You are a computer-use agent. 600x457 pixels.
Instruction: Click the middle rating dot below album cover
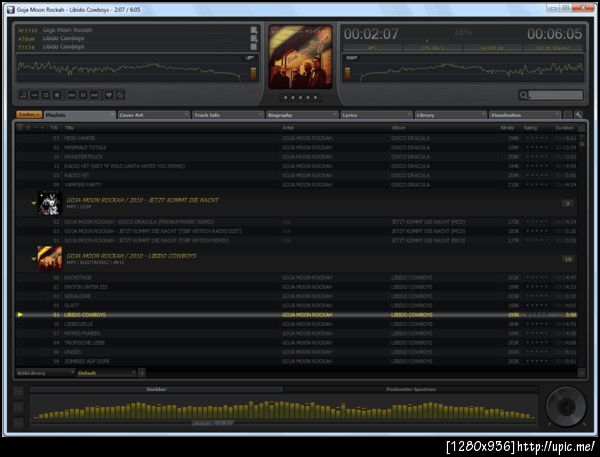point(300,98)
